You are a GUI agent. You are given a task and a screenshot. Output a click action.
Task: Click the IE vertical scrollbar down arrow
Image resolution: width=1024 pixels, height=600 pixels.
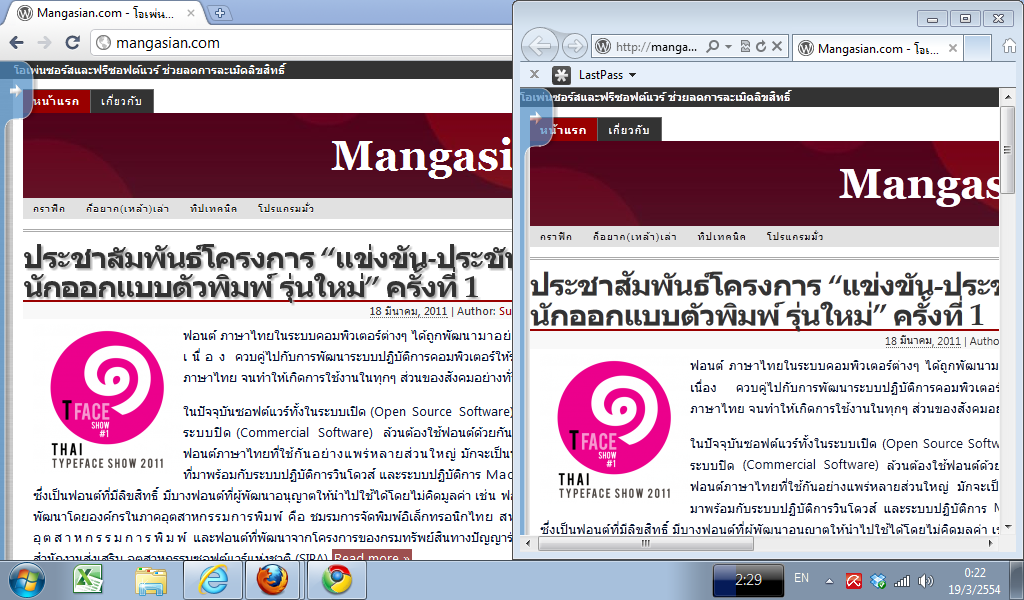tap(1008, 527)
